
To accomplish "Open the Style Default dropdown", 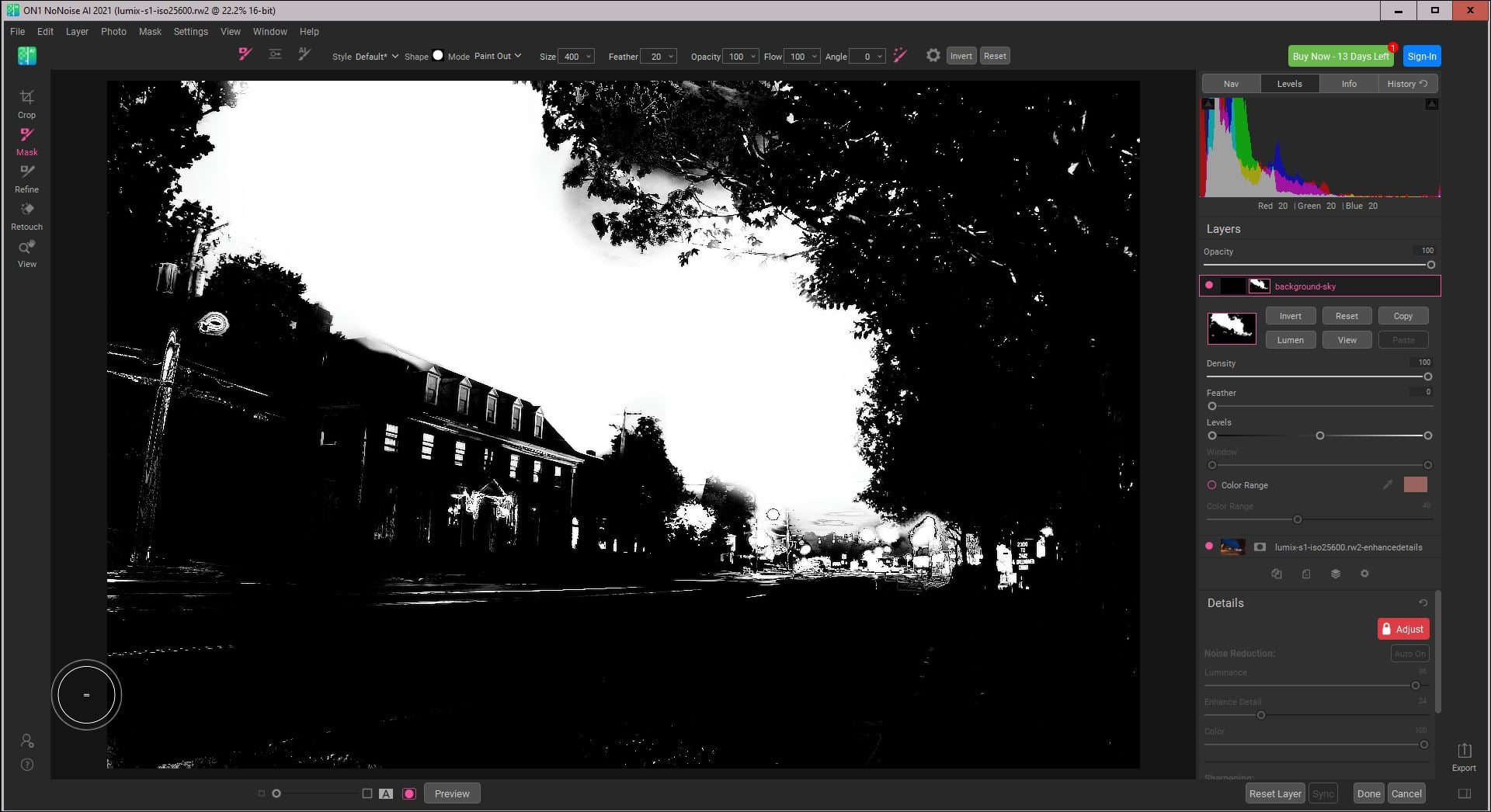I will (x=377, y=57).
